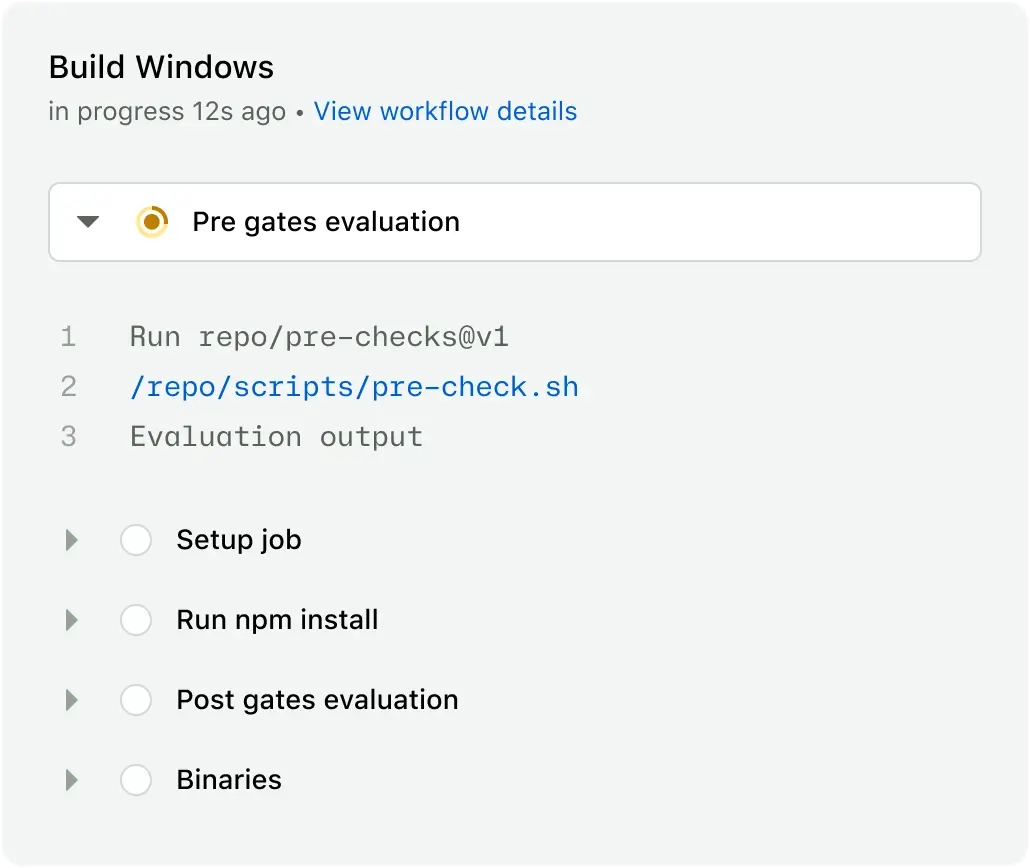This screenshot has height=868, width=1030.
Task: Expand the Post gates evaluation step
Action: coord(72,700)
